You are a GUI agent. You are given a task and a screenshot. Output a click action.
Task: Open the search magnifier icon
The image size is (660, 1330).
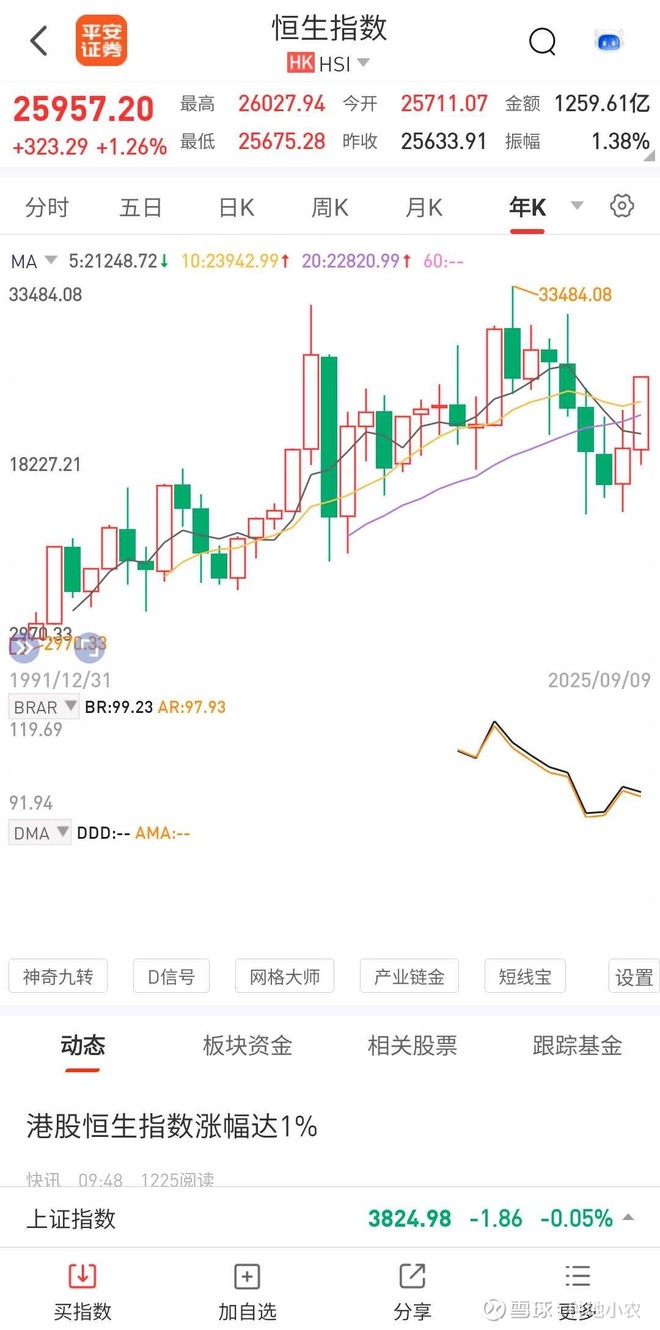coord(542,41)
